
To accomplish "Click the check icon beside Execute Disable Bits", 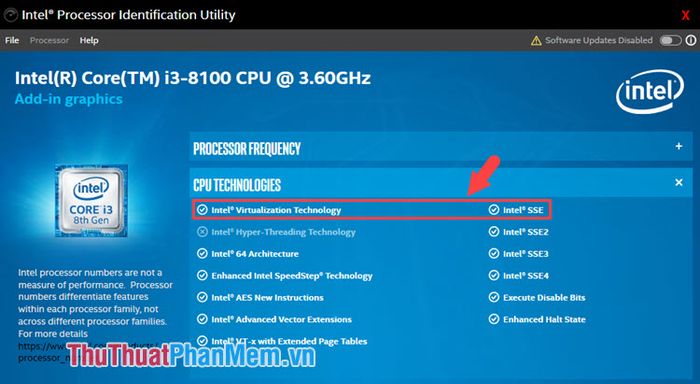I will [493, 297].
